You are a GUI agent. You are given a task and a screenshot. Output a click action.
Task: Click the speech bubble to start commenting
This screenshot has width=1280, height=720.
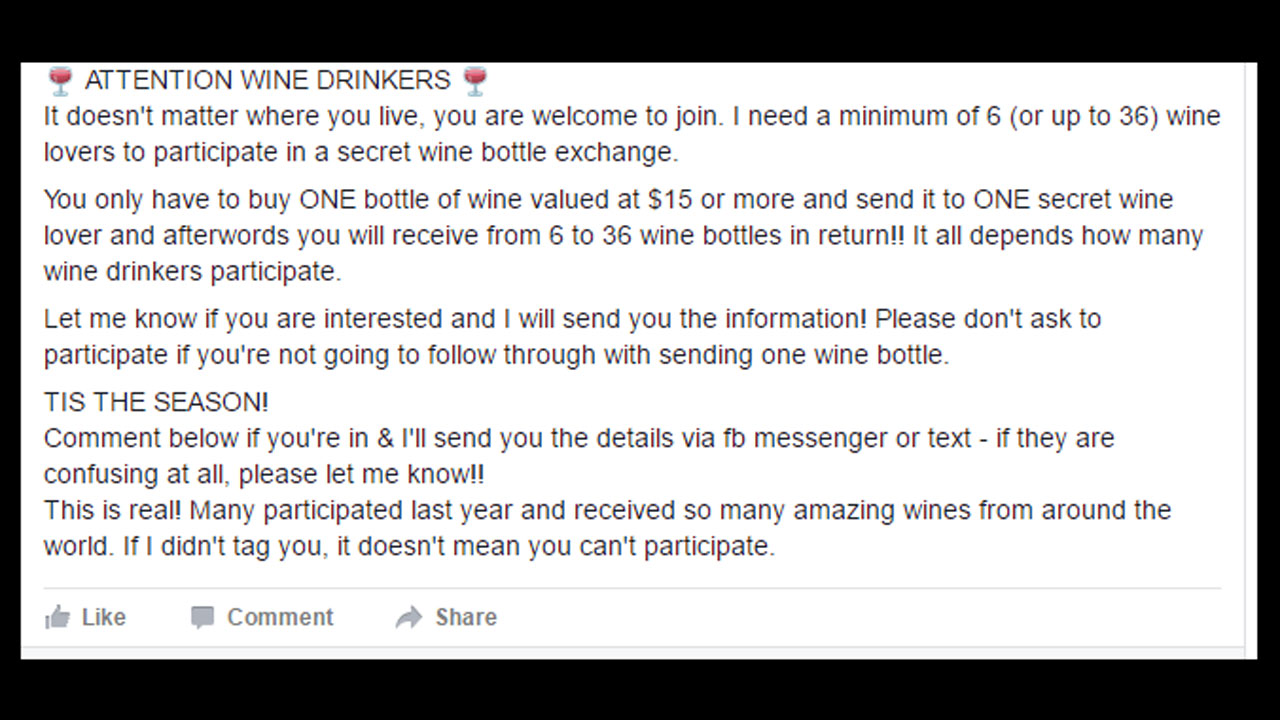point(202,617)
